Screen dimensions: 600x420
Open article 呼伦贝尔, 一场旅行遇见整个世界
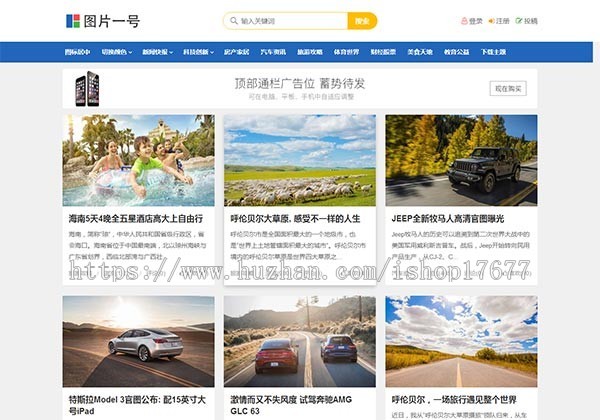(454, 400)
